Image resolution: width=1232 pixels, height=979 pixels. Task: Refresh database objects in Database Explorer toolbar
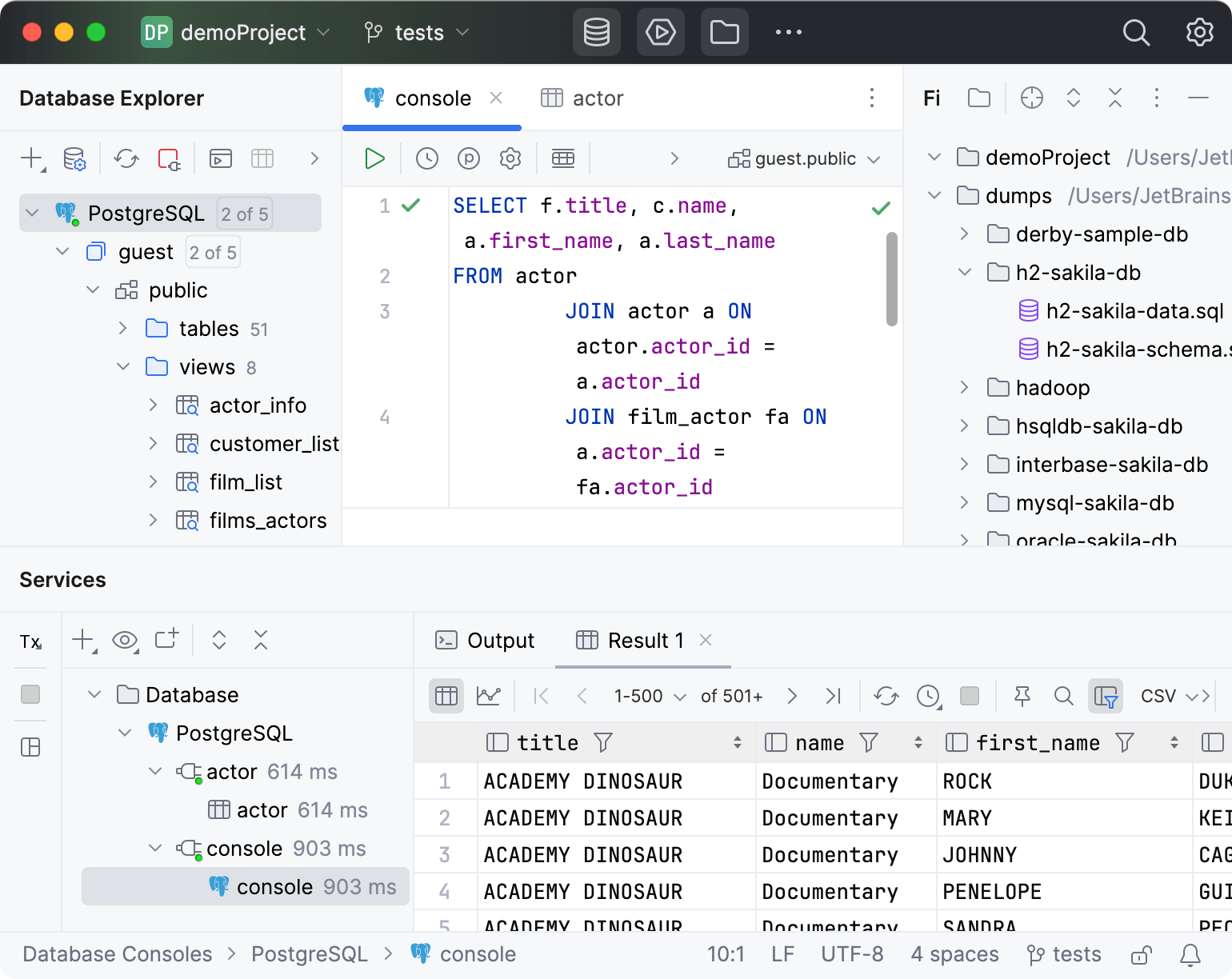pyautogui.click(x=126, y=158)
